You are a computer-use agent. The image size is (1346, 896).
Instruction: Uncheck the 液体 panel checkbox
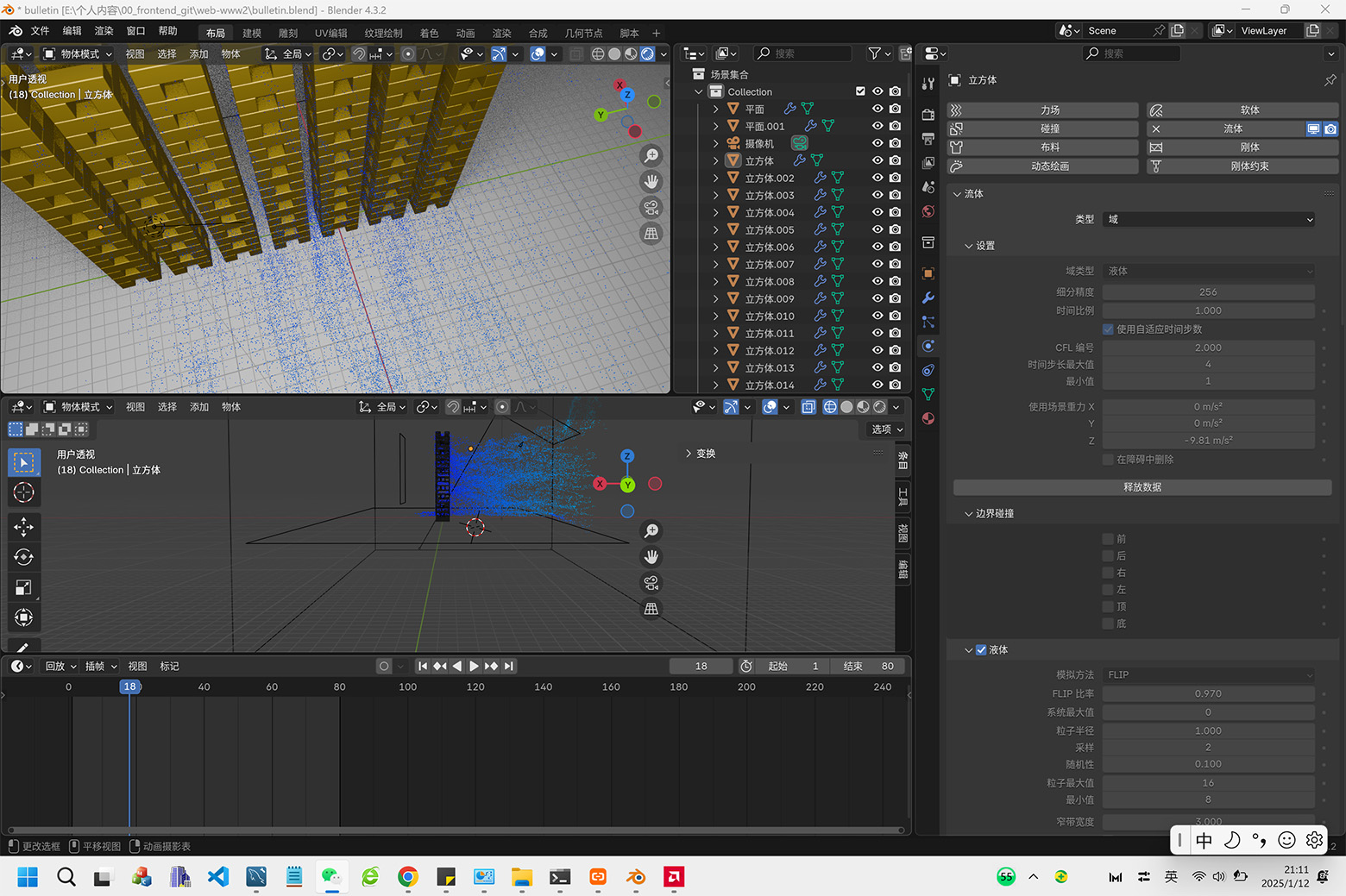coord(981,650)
